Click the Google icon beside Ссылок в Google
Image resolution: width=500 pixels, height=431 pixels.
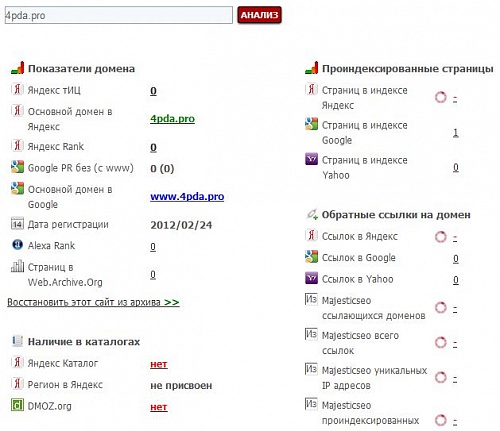tap(311, 257)
